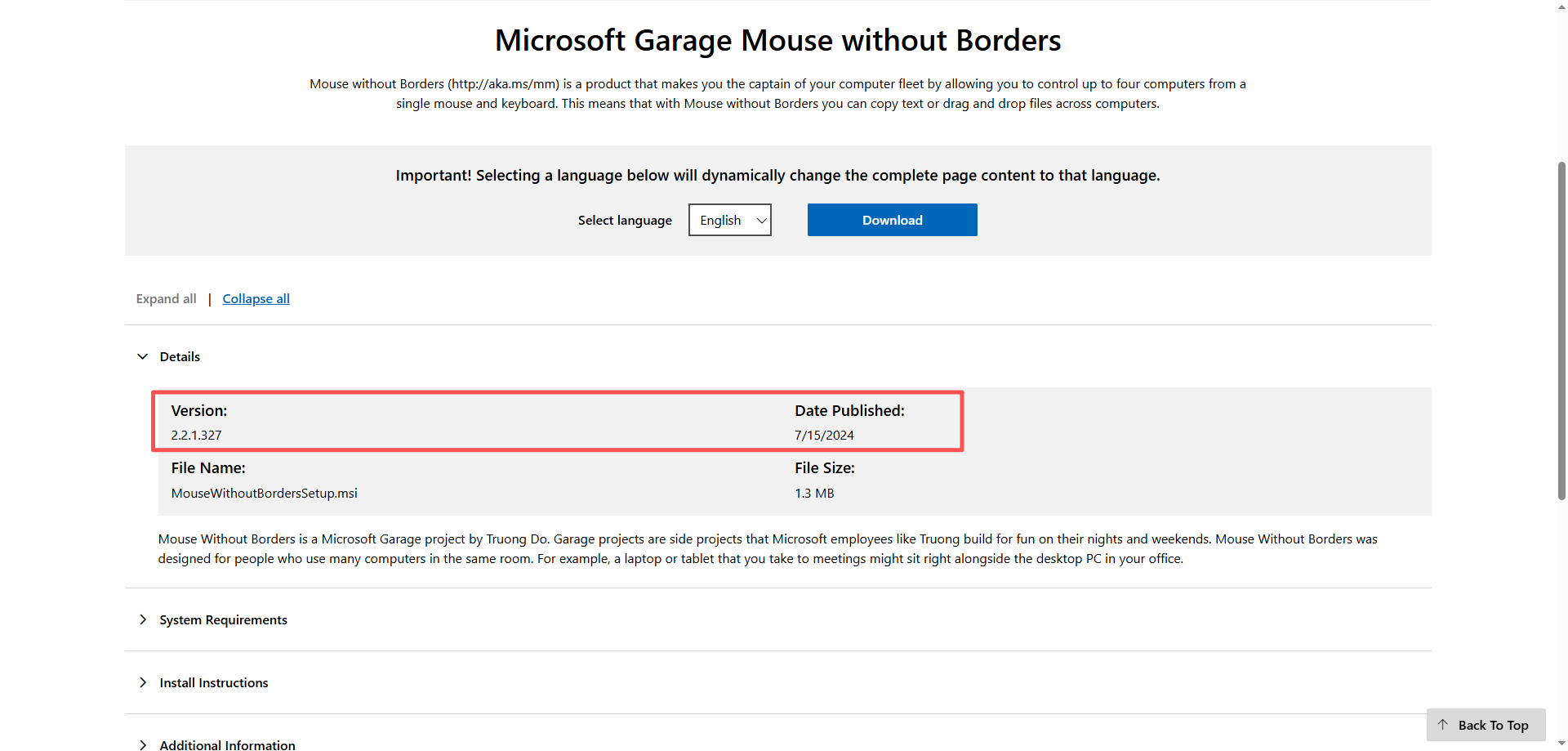Click the Details section title
The image size is (1568, 751).
click(x=180, y=356)
